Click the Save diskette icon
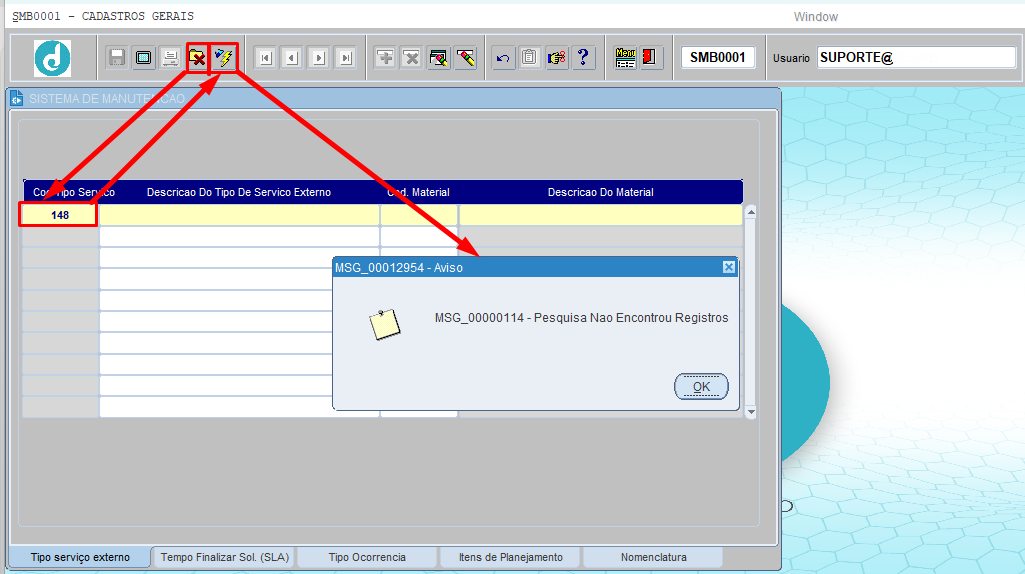Image resolution: width=1025 pixels, height=574 pixels. (117, 58)
